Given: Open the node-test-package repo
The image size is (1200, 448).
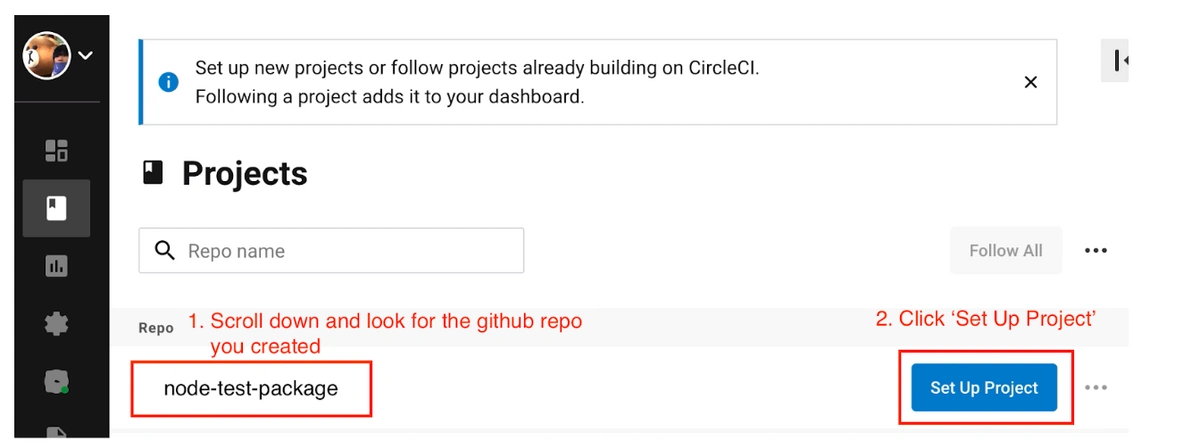Looking at the screenshot, I should [x=251, y=387].
